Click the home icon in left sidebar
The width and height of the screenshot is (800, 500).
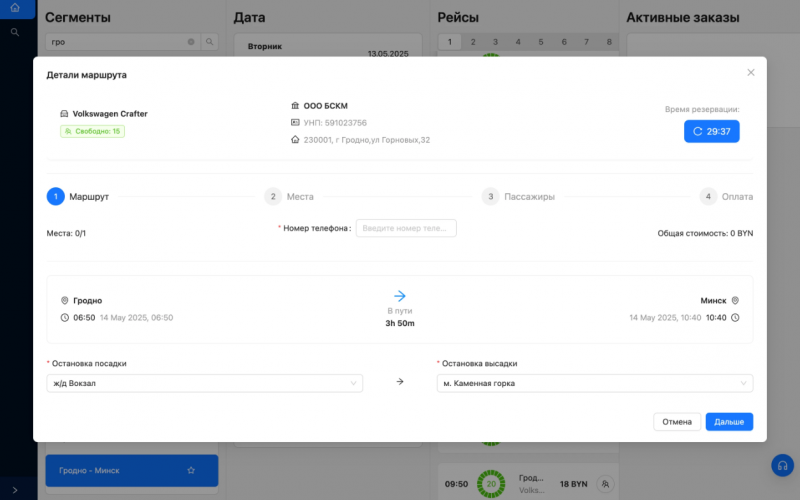click(x=15, y=8)
